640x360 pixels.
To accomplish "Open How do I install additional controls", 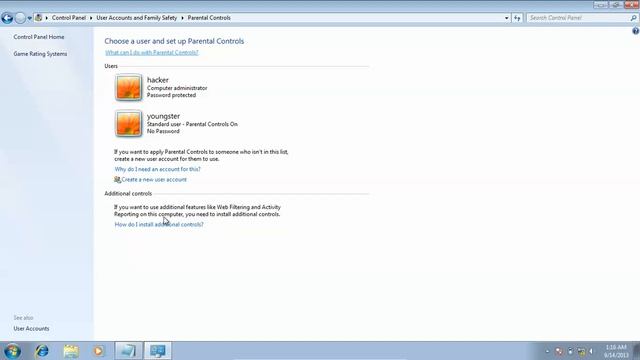I will coord(159,224).
